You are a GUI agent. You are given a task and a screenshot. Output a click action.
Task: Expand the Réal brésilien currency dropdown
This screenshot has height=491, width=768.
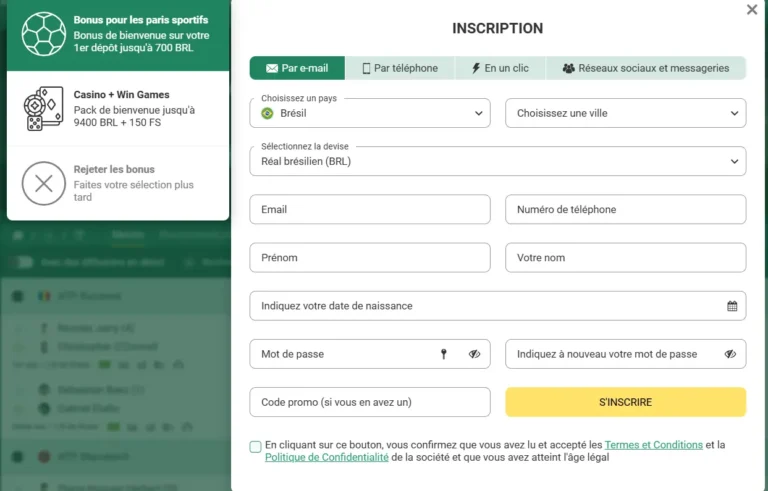pyautogui.click(x=498, y=161)
